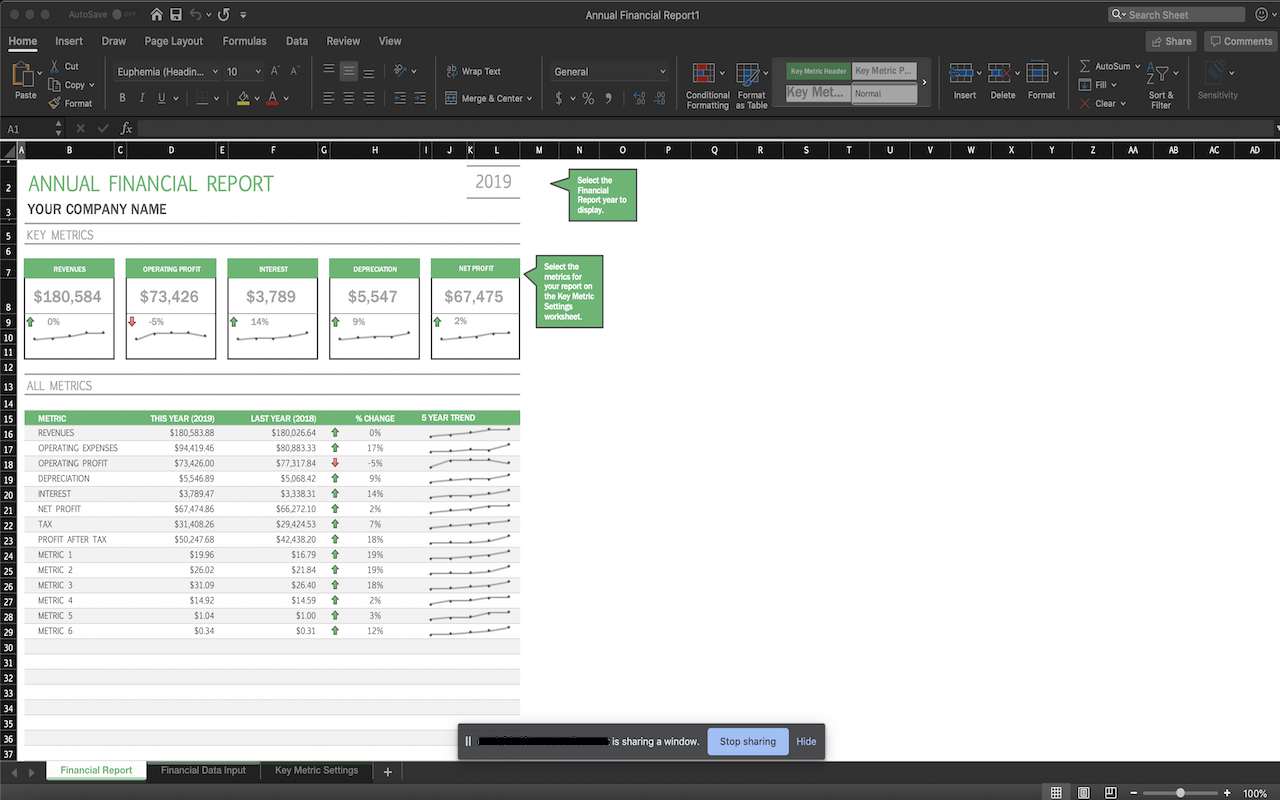Viewport: 1280px width, 800px height.
Task: Open Conditional Formatting menu
Action: click(x=708, y=86)
